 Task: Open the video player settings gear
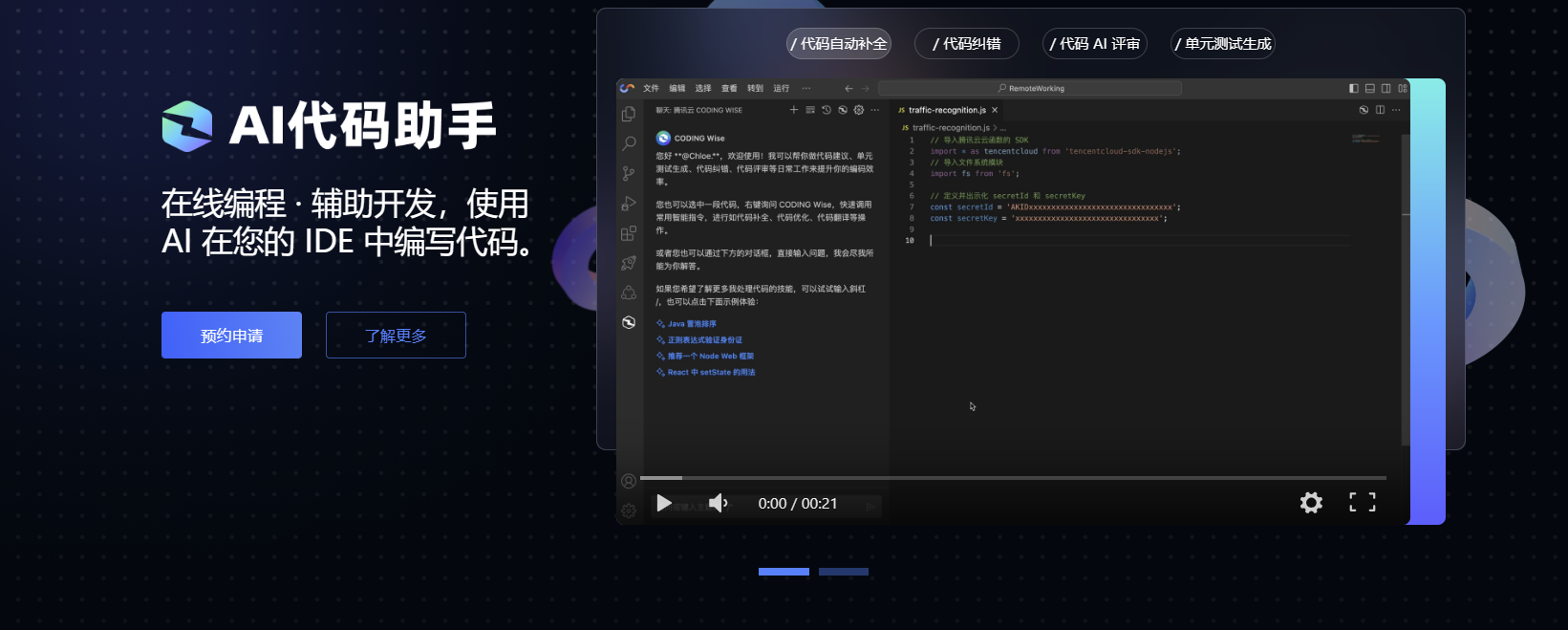1311,502
